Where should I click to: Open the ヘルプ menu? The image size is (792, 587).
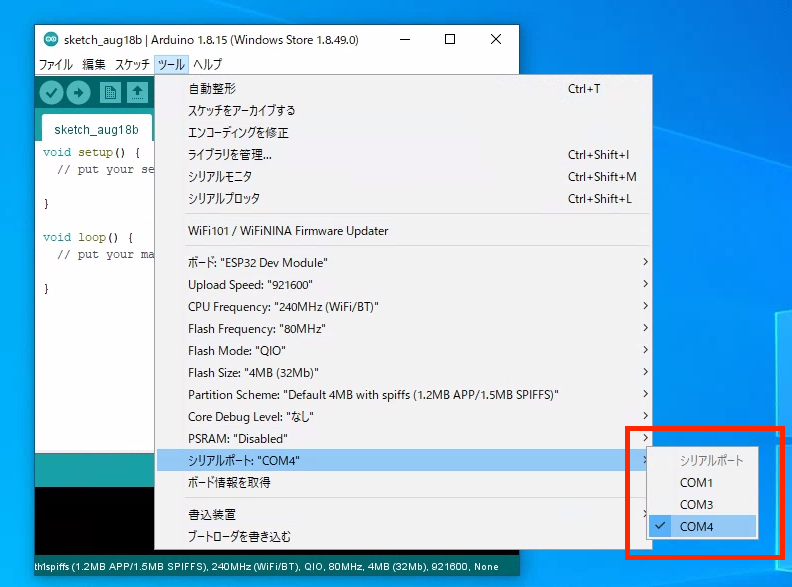(208, 65)
